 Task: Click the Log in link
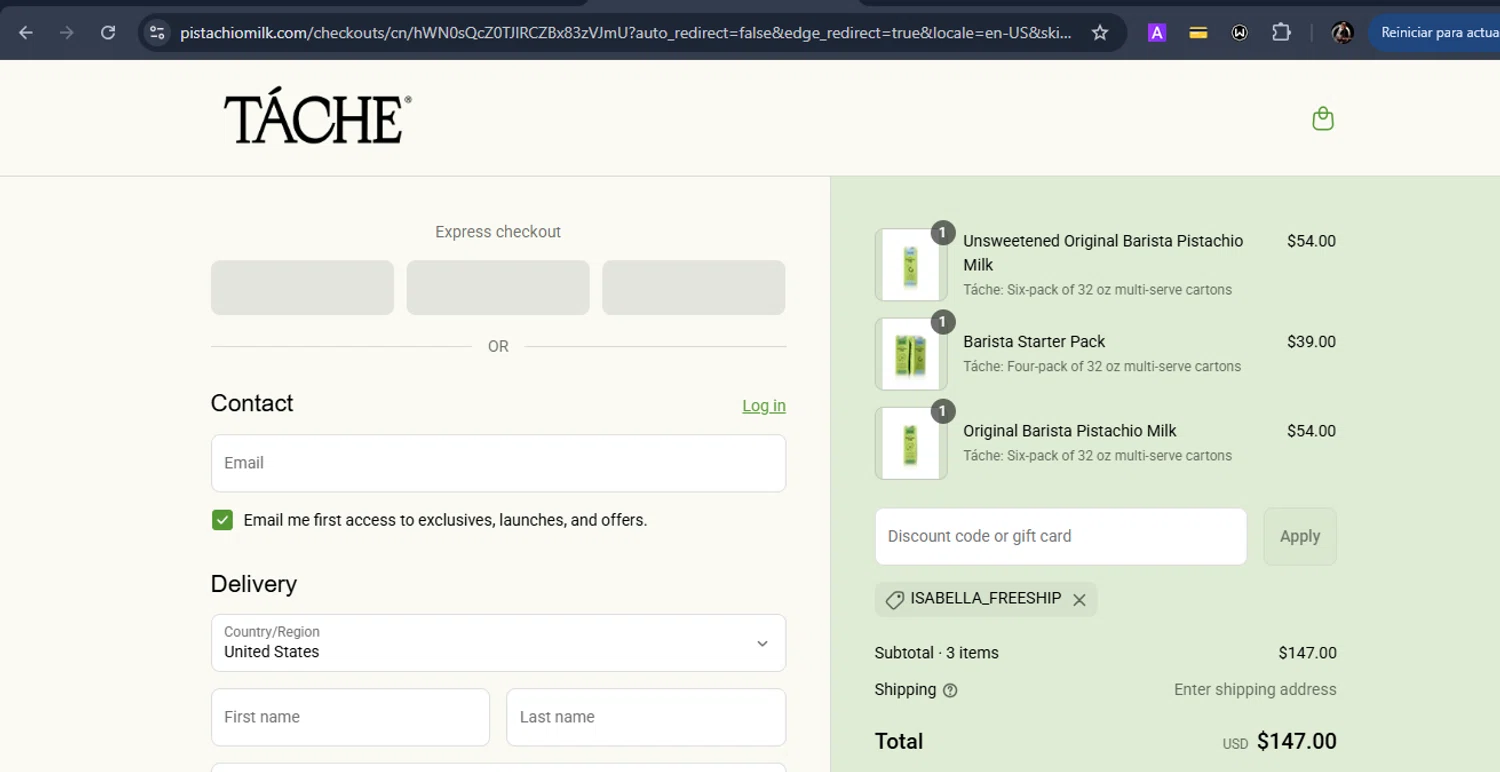click(764, 406)
